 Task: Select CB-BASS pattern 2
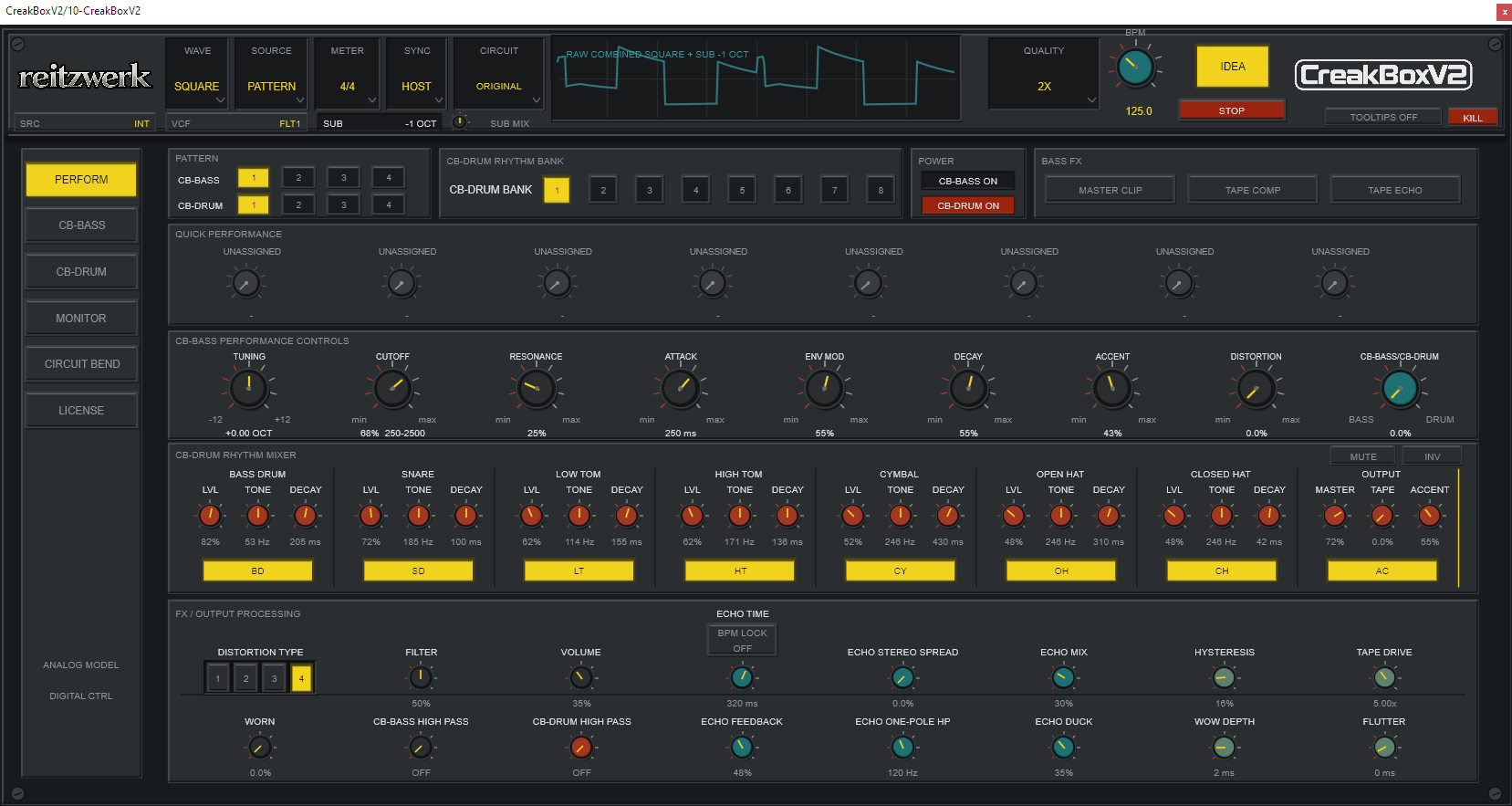point(298,178)
